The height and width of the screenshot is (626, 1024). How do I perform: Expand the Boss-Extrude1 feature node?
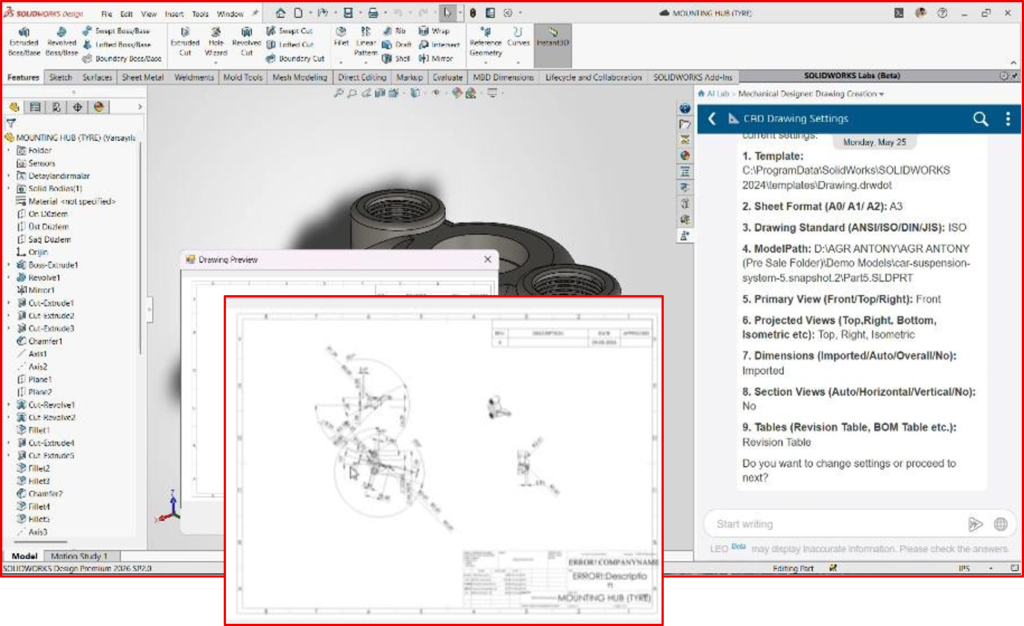pyautogui.click(x=9, y=265)
